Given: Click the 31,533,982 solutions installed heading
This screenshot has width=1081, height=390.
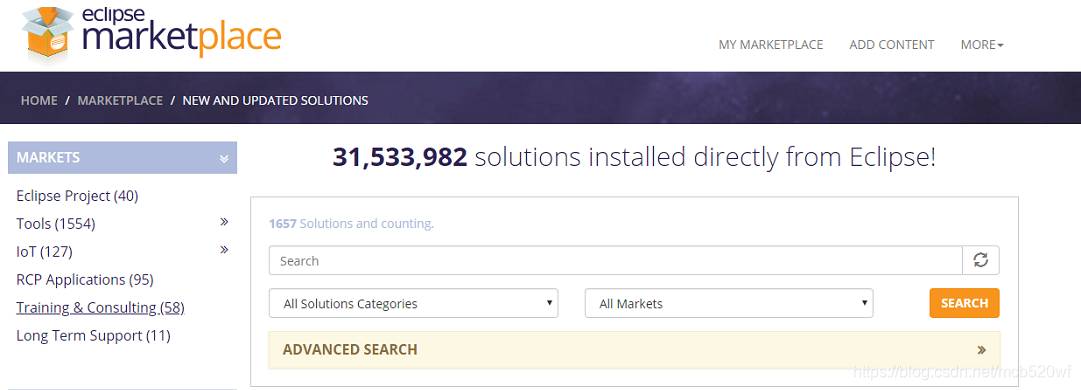Looking at the screenshot, I should (x=634, y=157).
